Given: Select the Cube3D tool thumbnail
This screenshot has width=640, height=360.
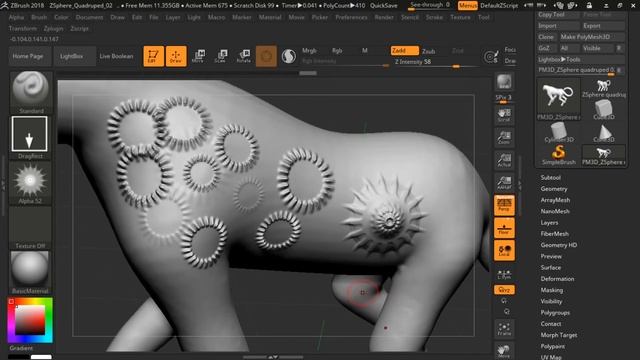Looking at the screenshot, I should pyautogui.click(x=603, y=110).
